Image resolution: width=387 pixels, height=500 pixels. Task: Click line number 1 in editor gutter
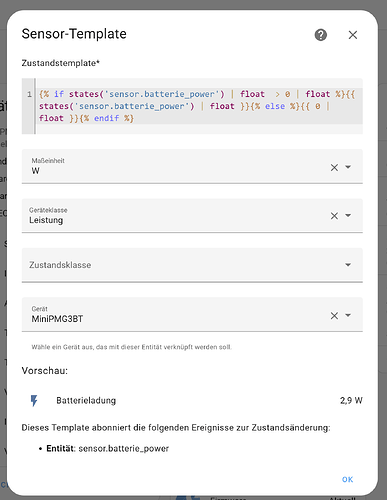pyautogui.click(x=30, y=94)
